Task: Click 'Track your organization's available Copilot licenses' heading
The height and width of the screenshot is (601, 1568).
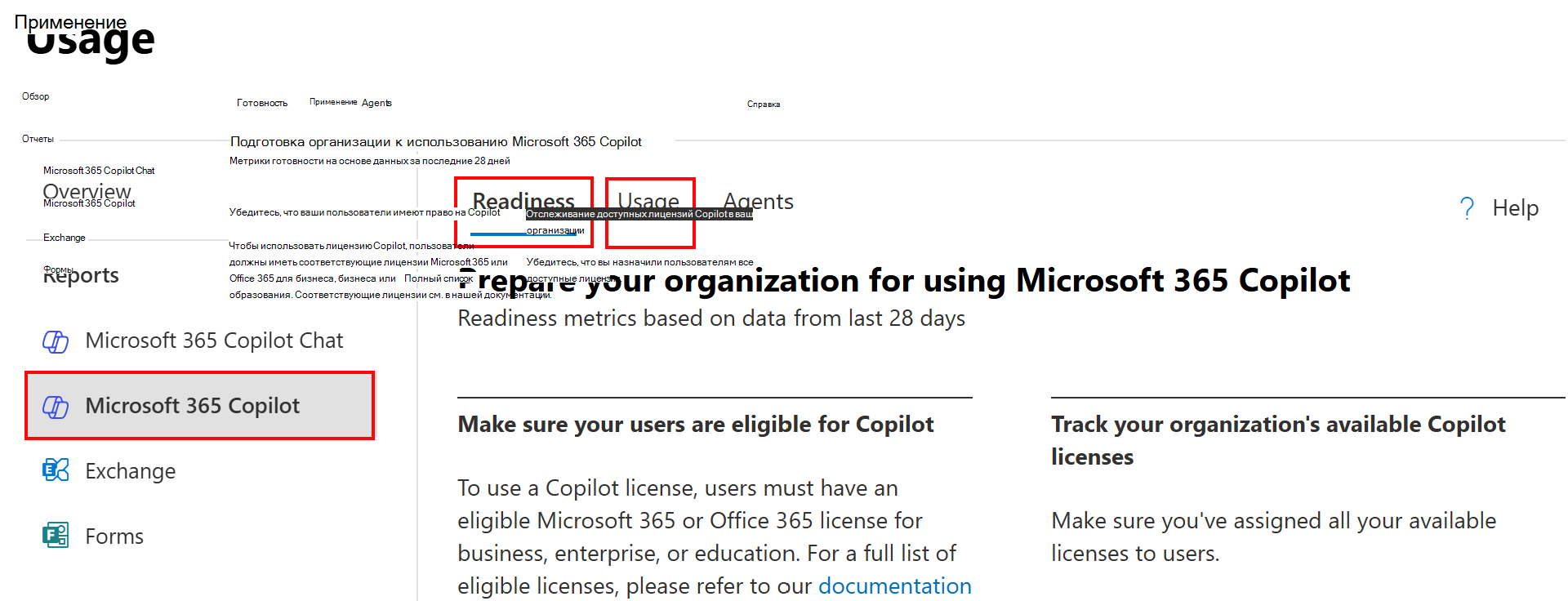Action: 1278,440
